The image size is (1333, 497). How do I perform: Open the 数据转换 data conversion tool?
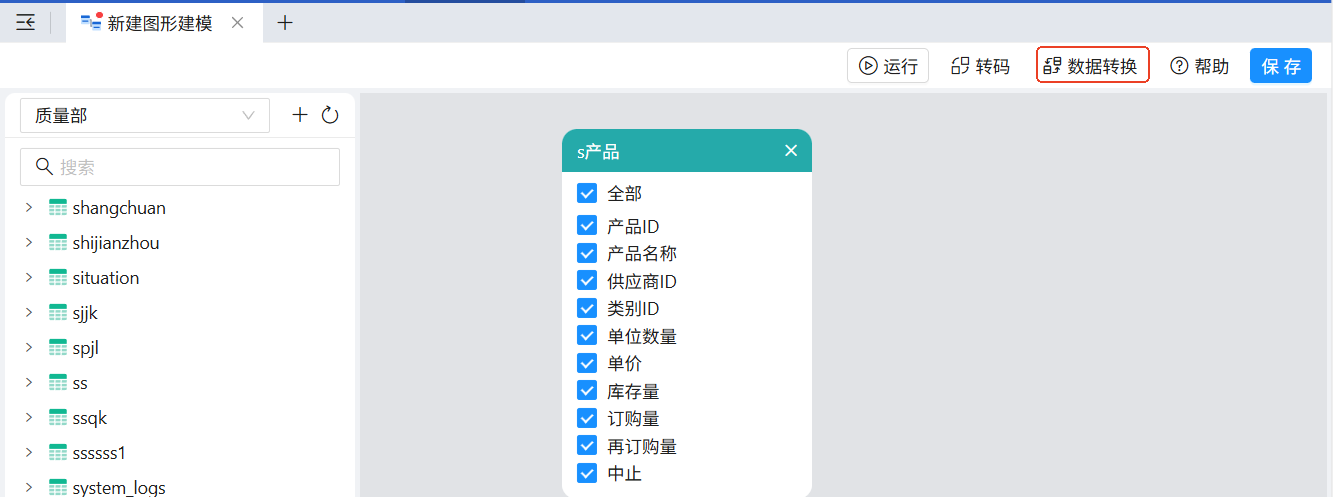tap(1092, 66)
